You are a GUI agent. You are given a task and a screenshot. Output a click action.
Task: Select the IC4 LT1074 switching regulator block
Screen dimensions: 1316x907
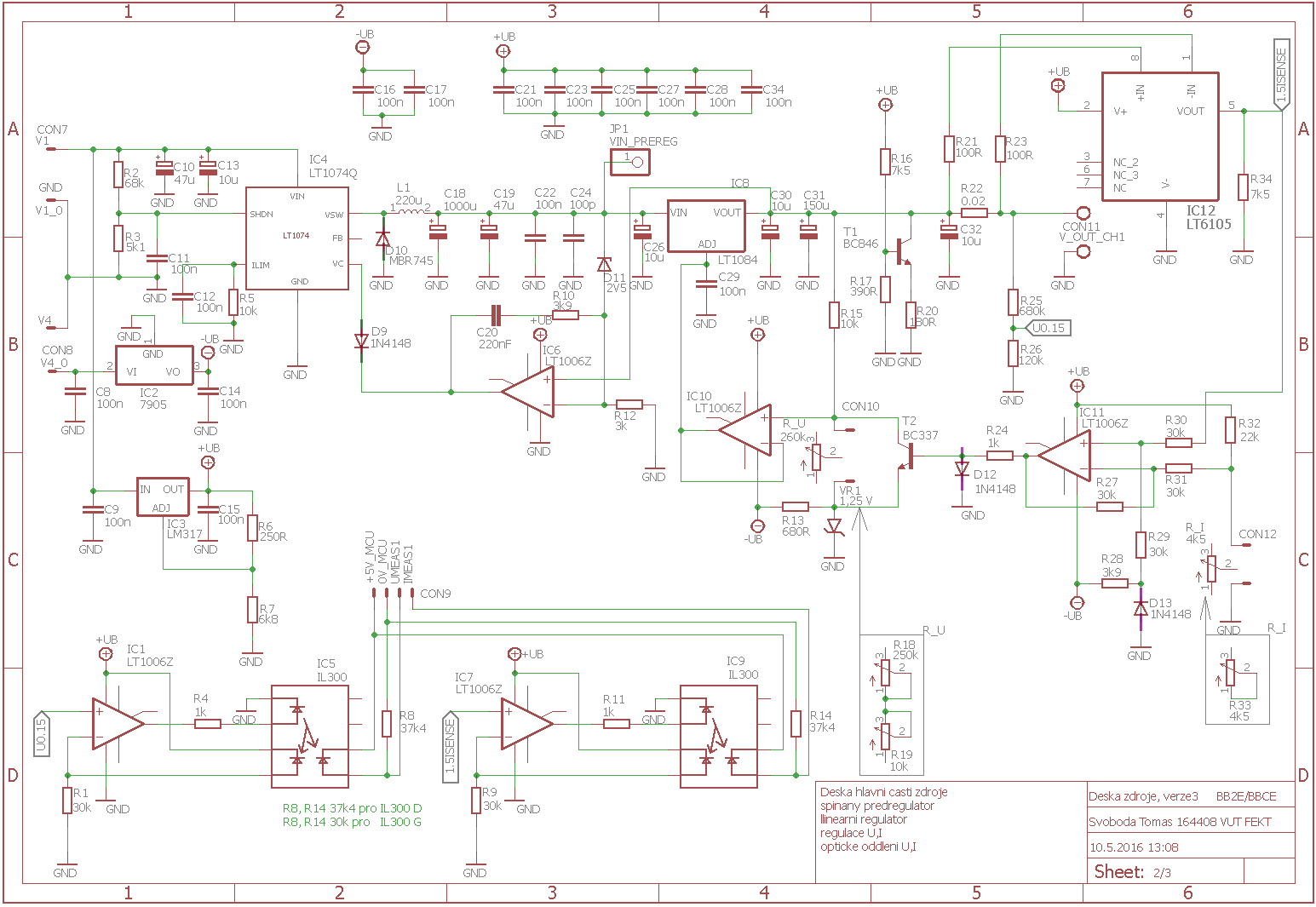[x=296, y=238]
